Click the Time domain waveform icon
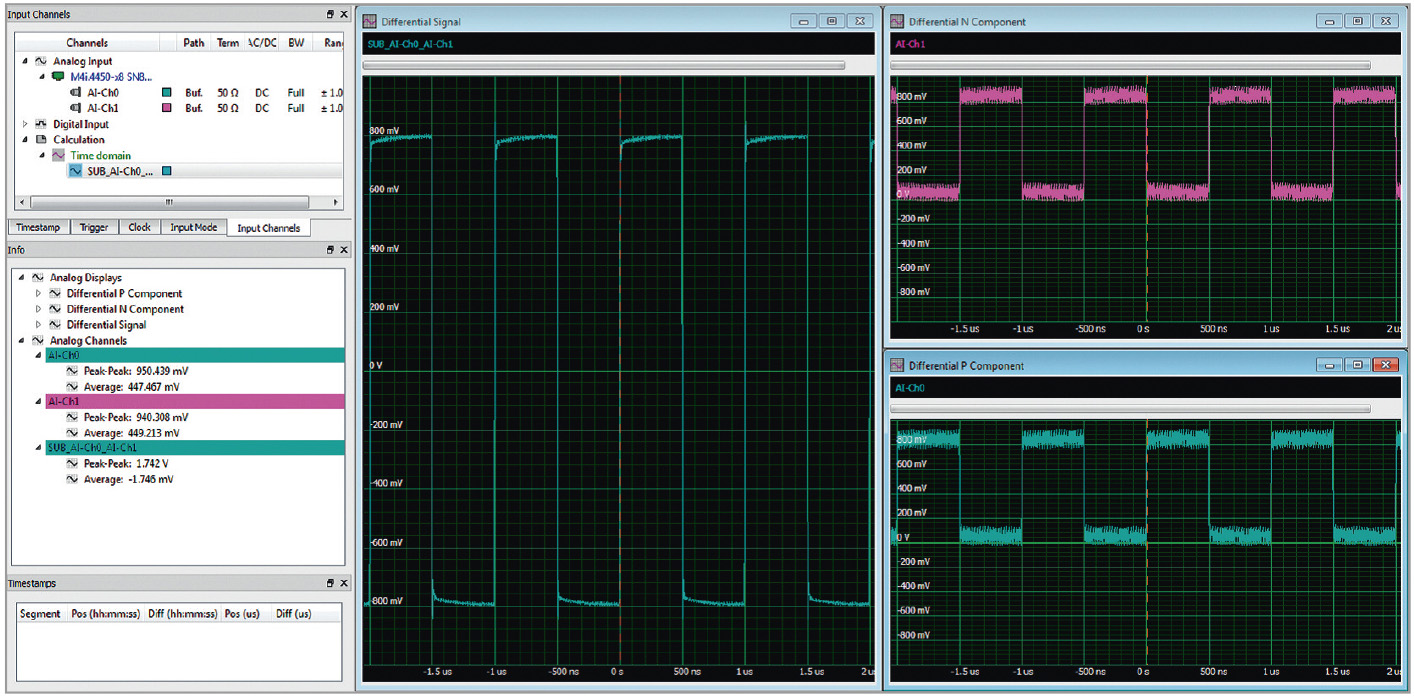The image size is (1414, 698). point(57,156)
